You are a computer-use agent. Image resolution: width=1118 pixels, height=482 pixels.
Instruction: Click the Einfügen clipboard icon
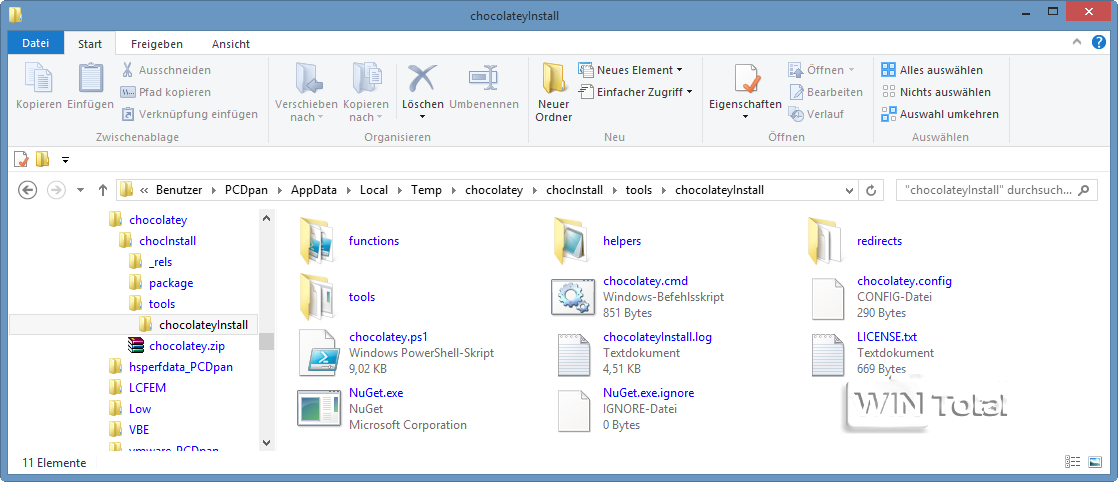tap(91, 77)
